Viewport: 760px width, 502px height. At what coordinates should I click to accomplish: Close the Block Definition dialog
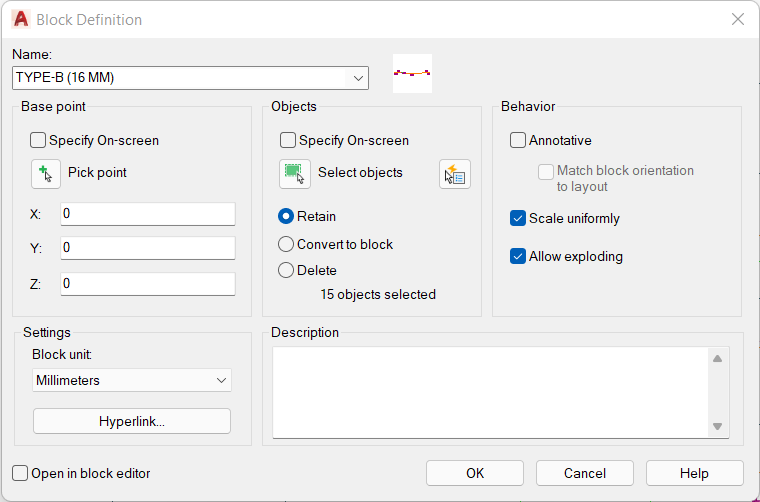click(x=738, y=19)
